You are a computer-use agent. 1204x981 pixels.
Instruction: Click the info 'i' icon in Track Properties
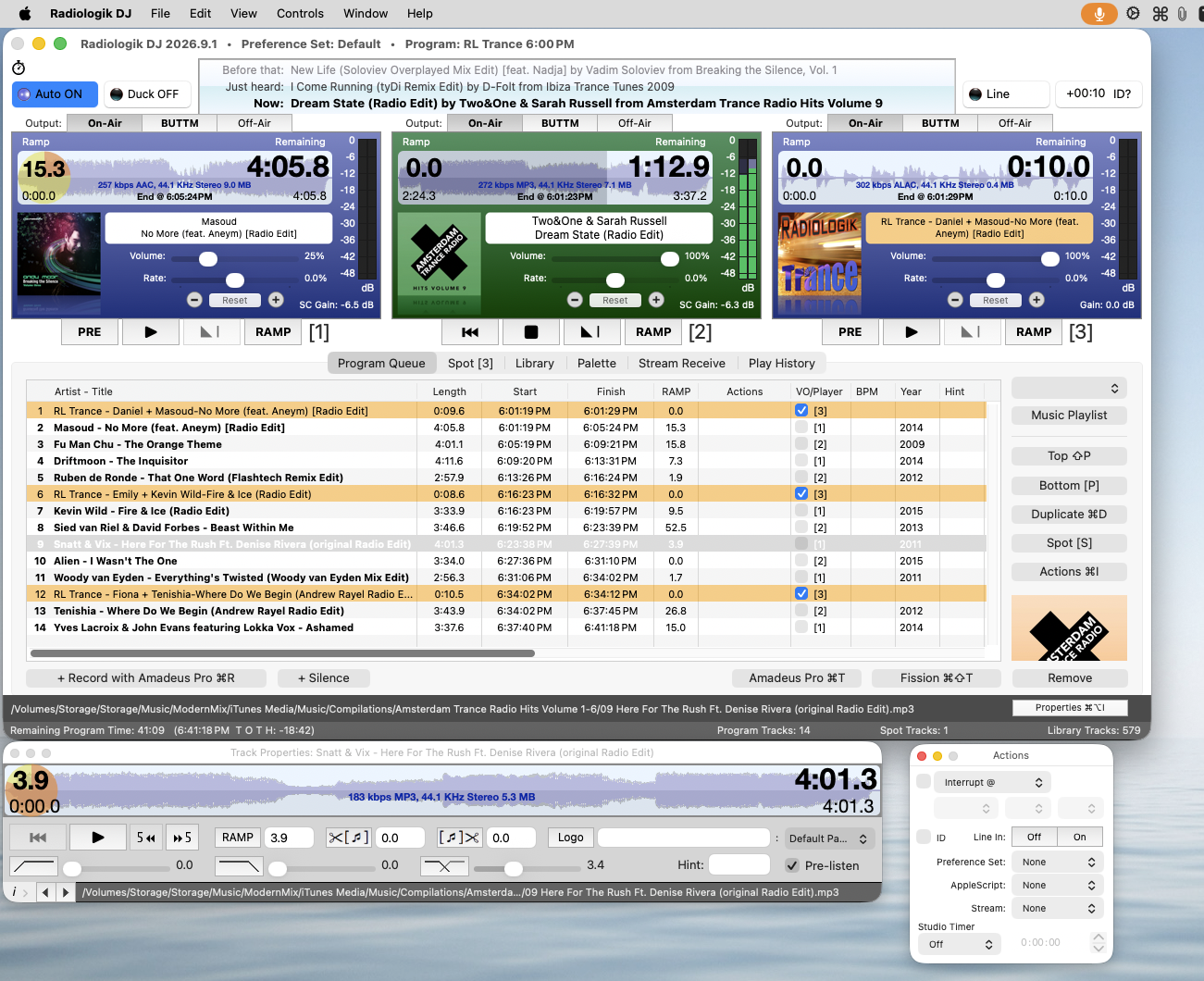(15, 893)
